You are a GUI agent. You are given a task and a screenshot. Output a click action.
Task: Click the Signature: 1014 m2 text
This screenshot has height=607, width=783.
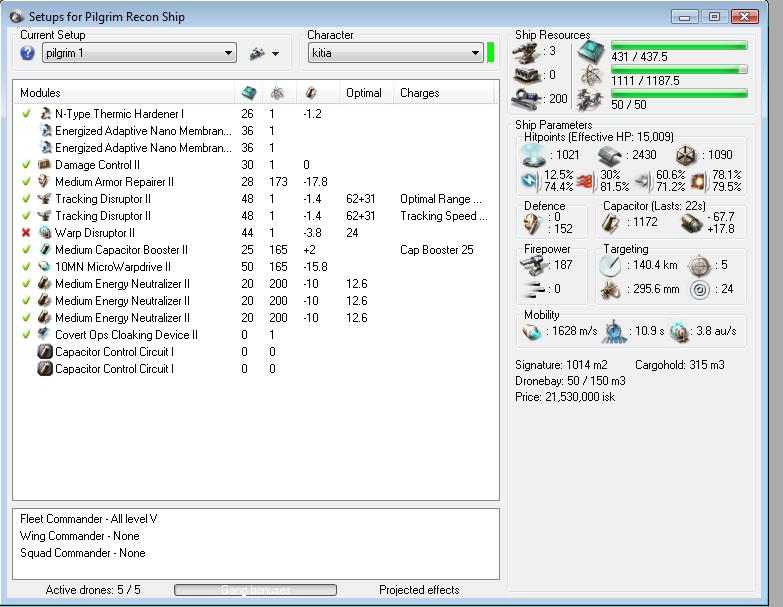pyautogui.click(x=561, y=365)
